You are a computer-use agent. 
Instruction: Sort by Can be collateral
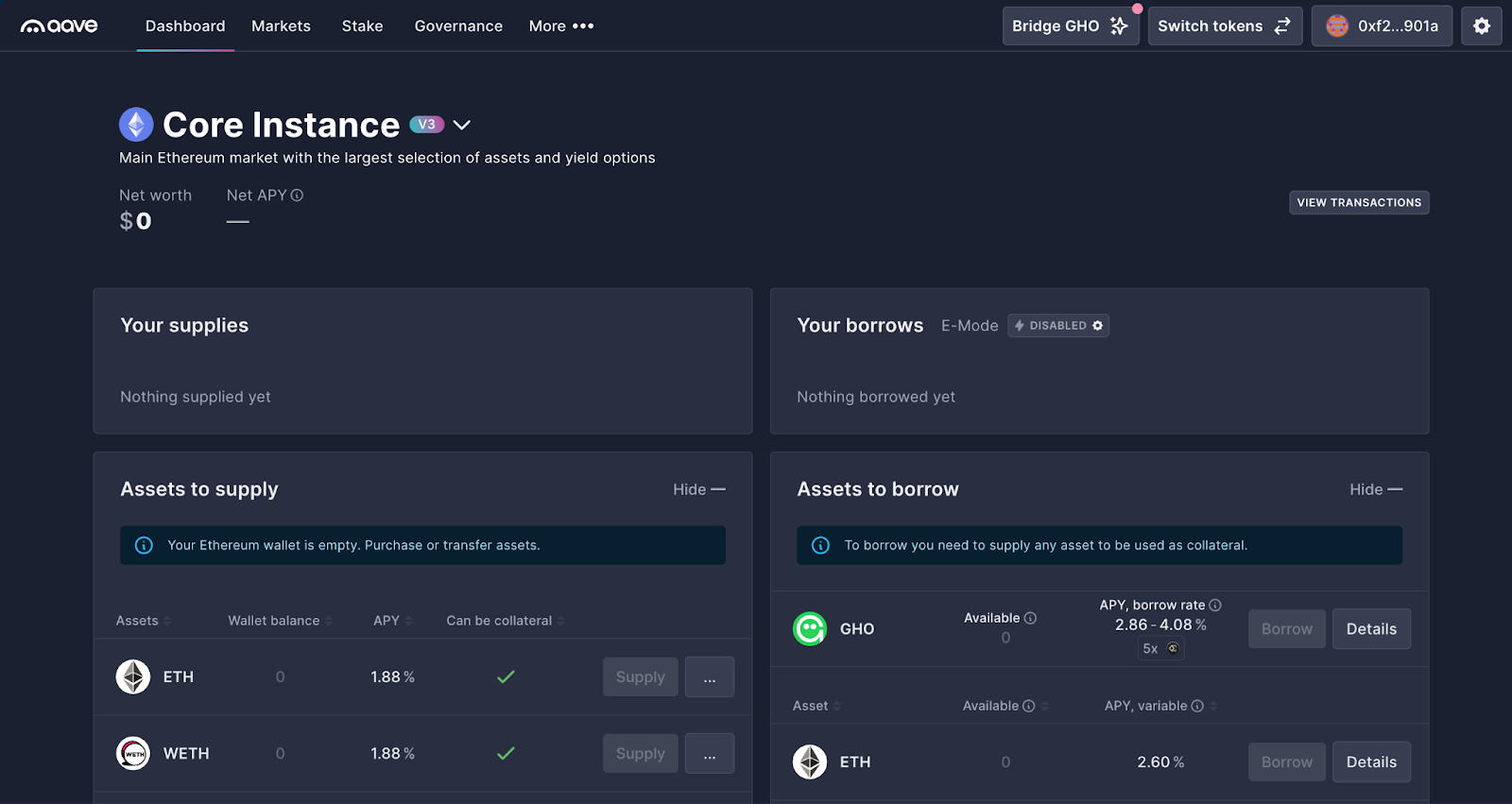coord(506,621)
